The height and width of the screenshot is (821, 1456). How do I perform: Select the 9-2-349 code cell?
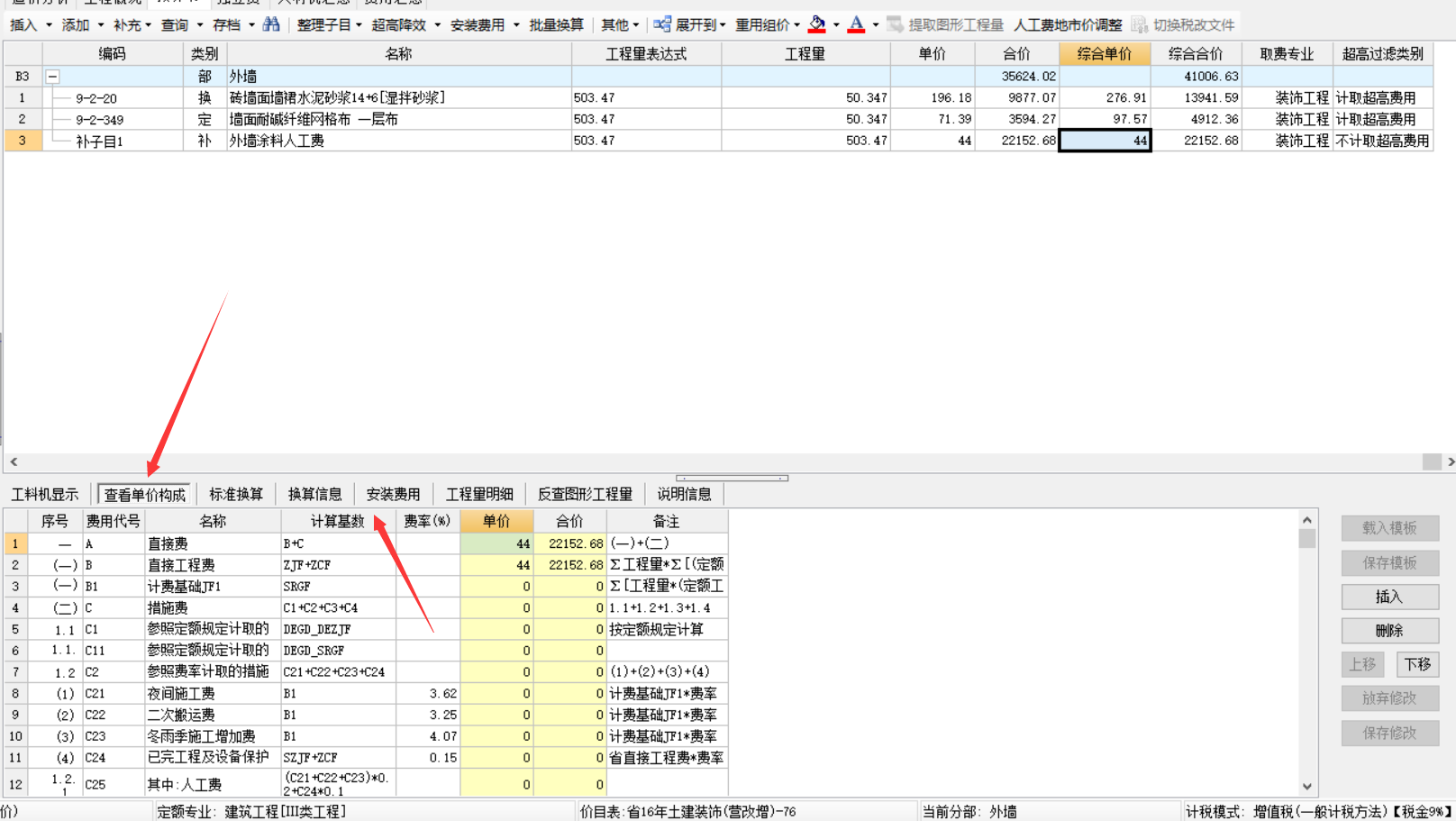tap(113, 119)
